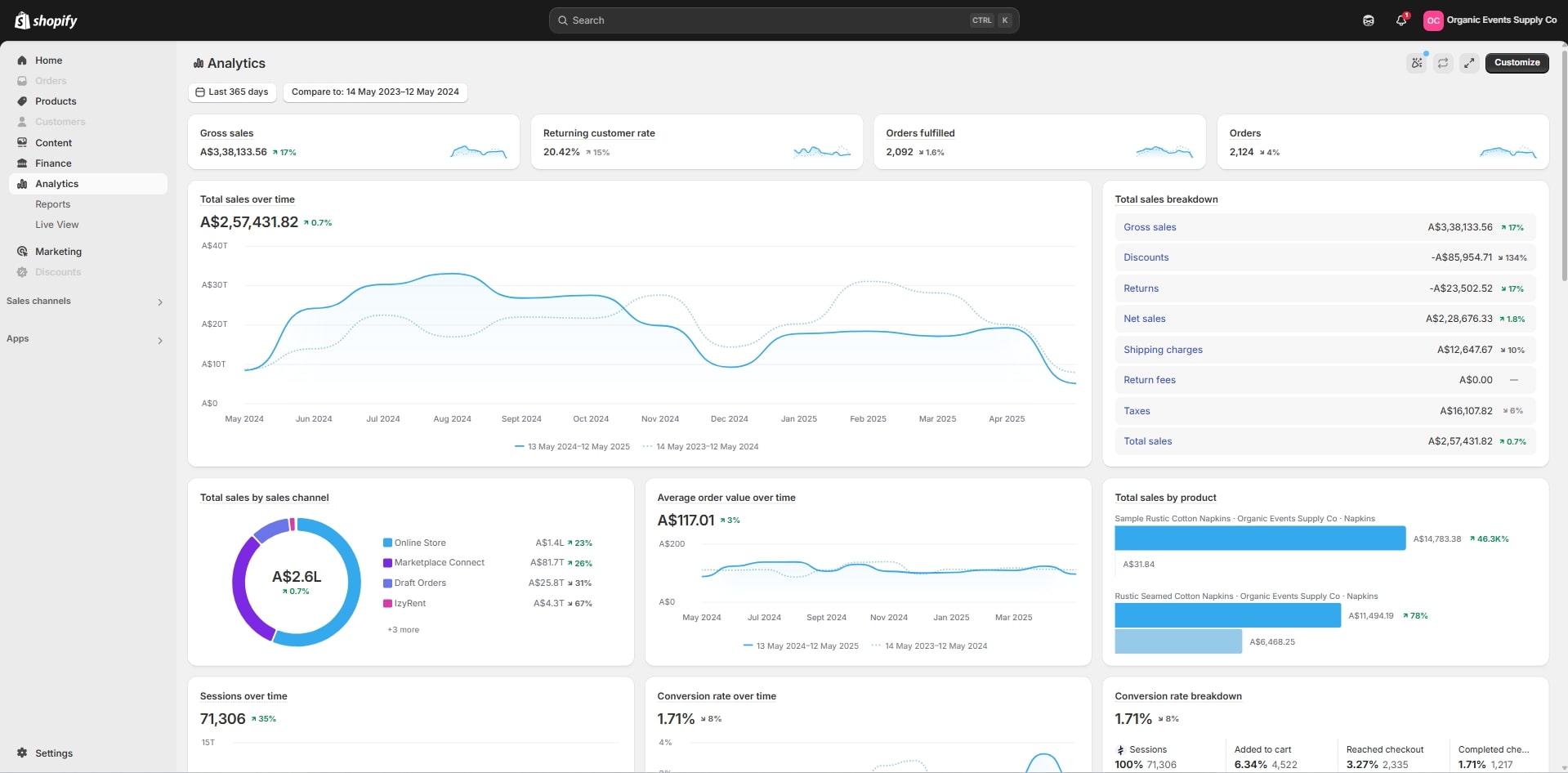Click the Online Store blue legend swatch

(387, 543)
